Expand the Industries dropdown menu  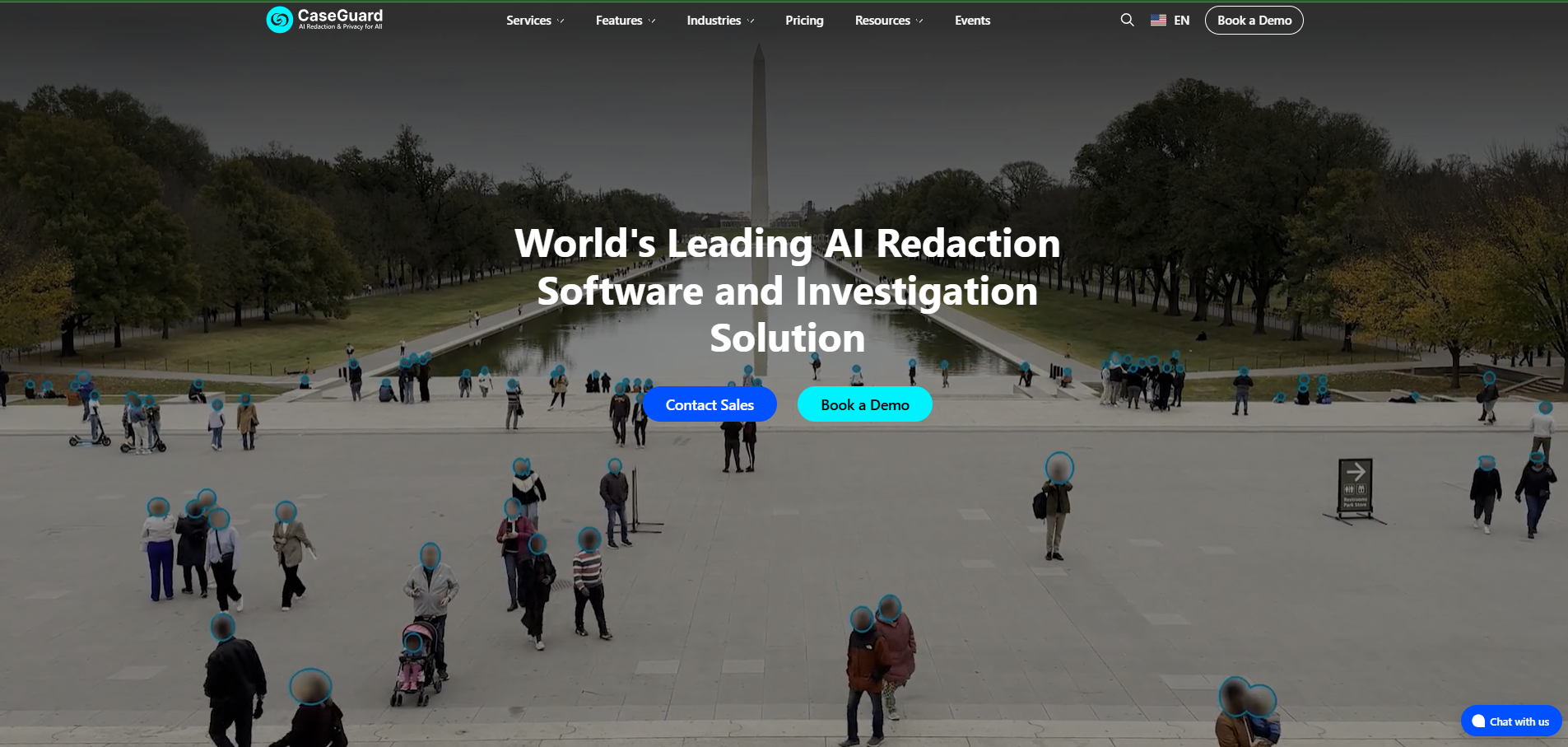[x=720, y=21]
